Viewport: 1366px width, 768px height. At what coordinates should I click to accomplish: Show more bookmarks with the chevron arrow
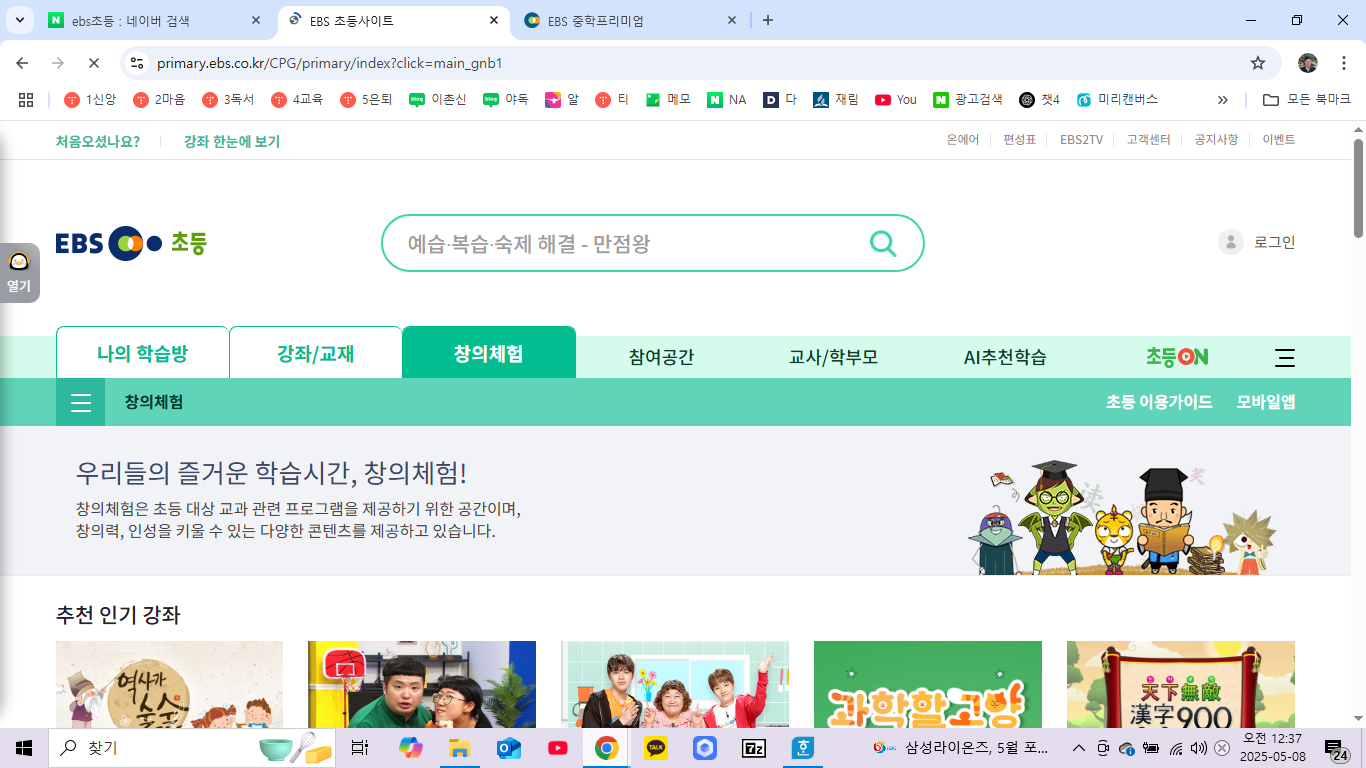(x=1222, y=99)
